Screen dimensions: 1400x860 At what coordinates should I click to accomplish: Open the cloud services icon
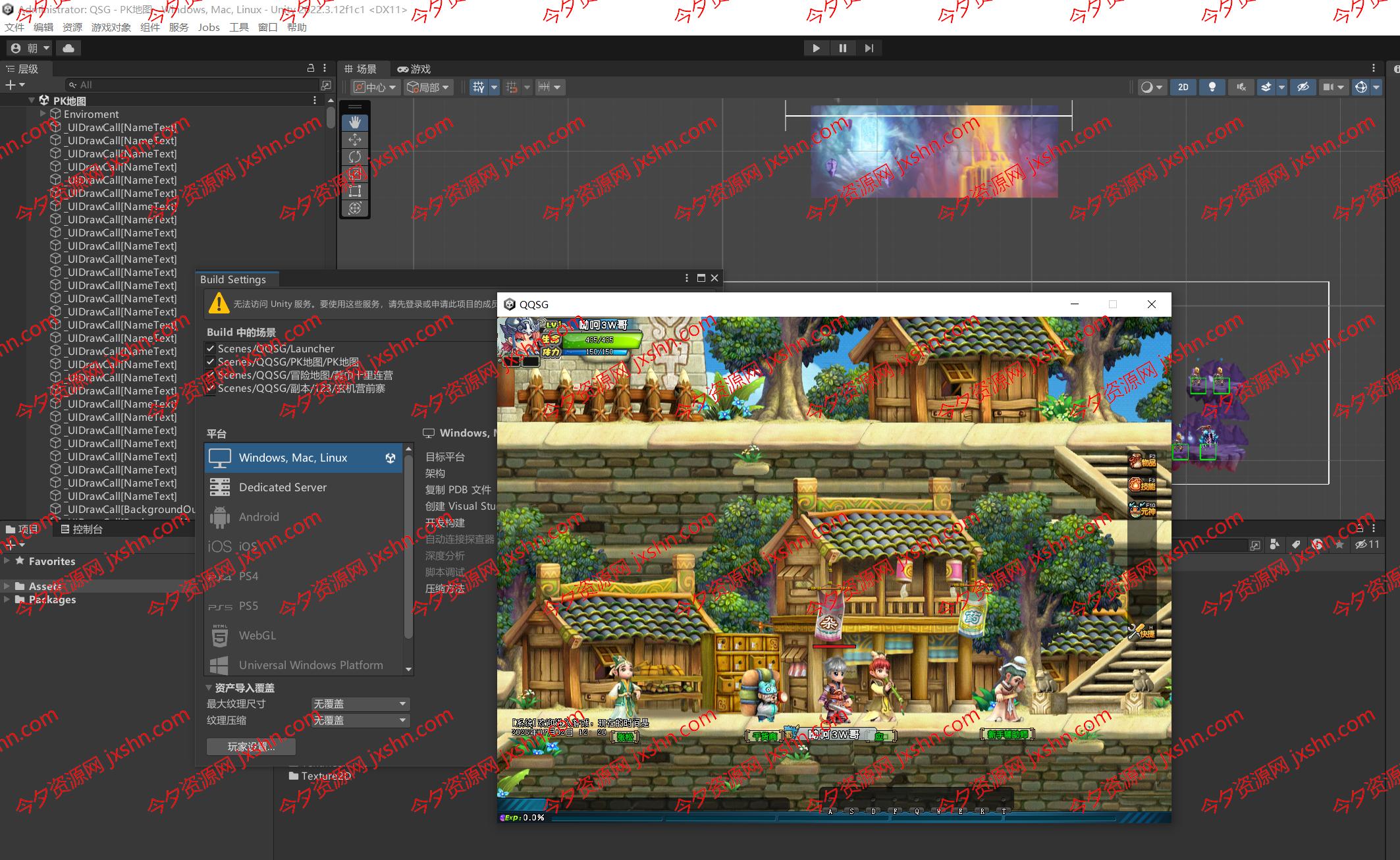[68, 48]
